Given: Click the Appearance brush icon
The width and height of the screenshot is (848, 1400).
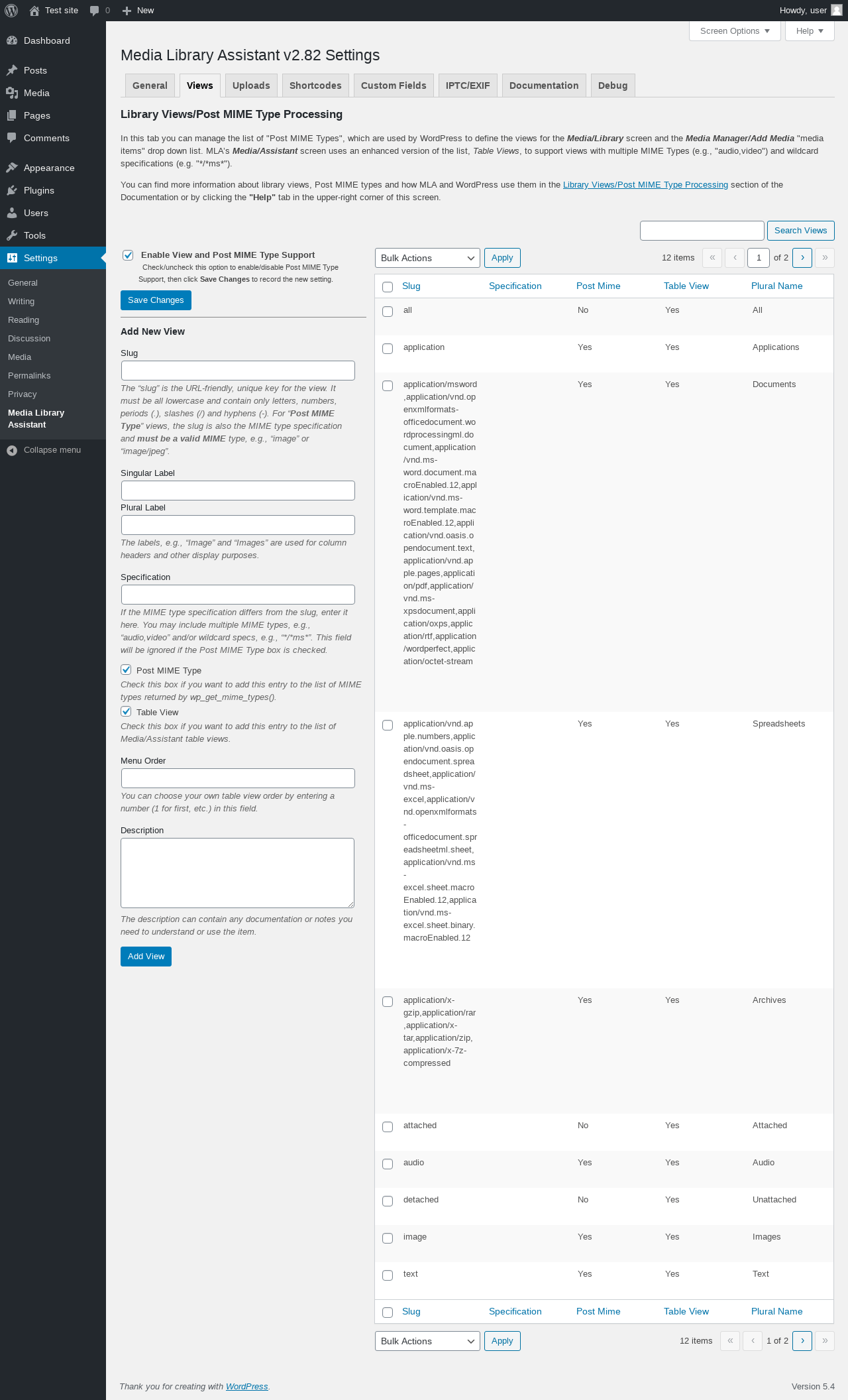Looking at the screenshot, I should click(12, 168).
